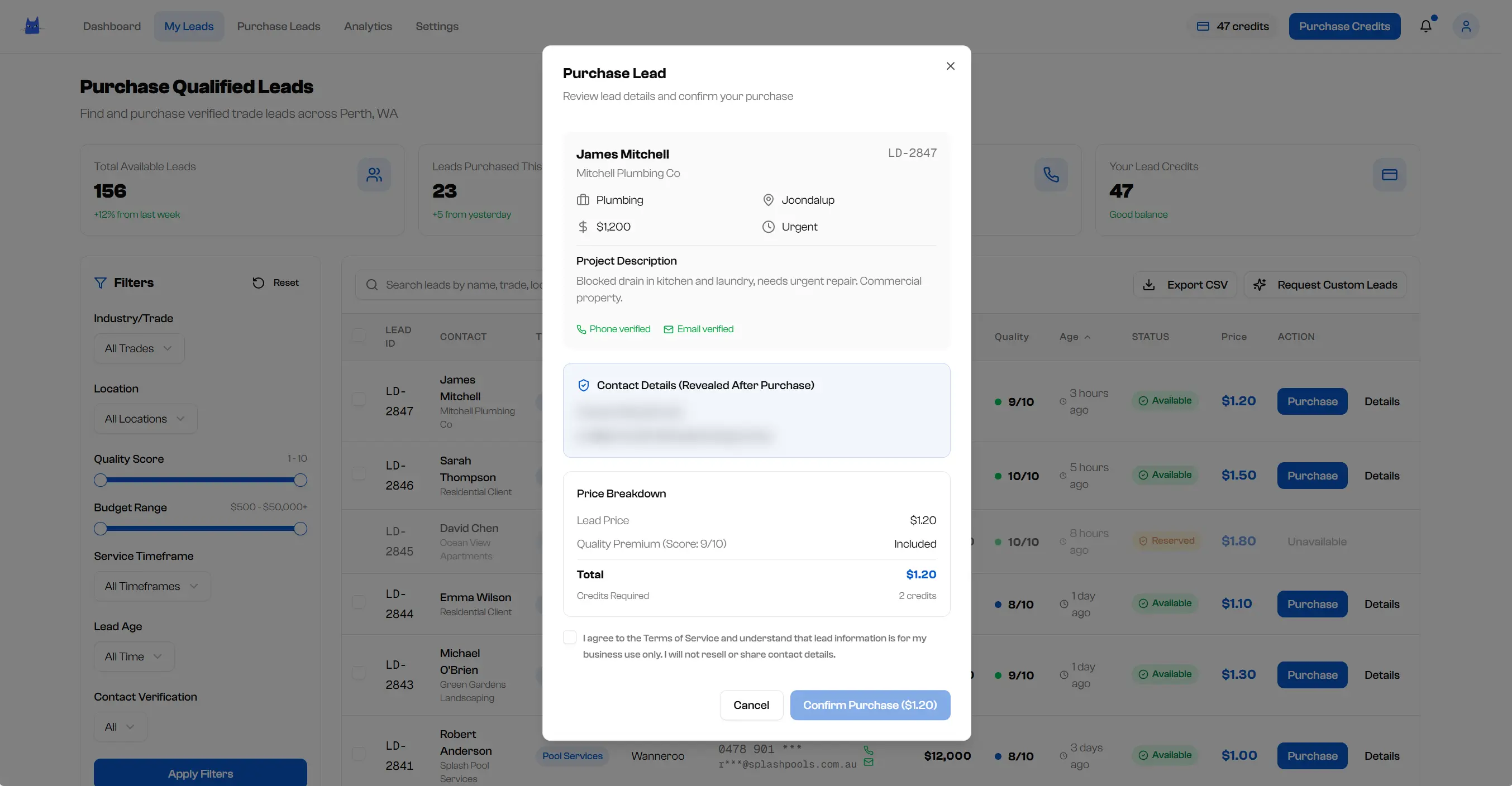Click the blue cat app logo
1512x786 pixels.
(x=32, y=26)
